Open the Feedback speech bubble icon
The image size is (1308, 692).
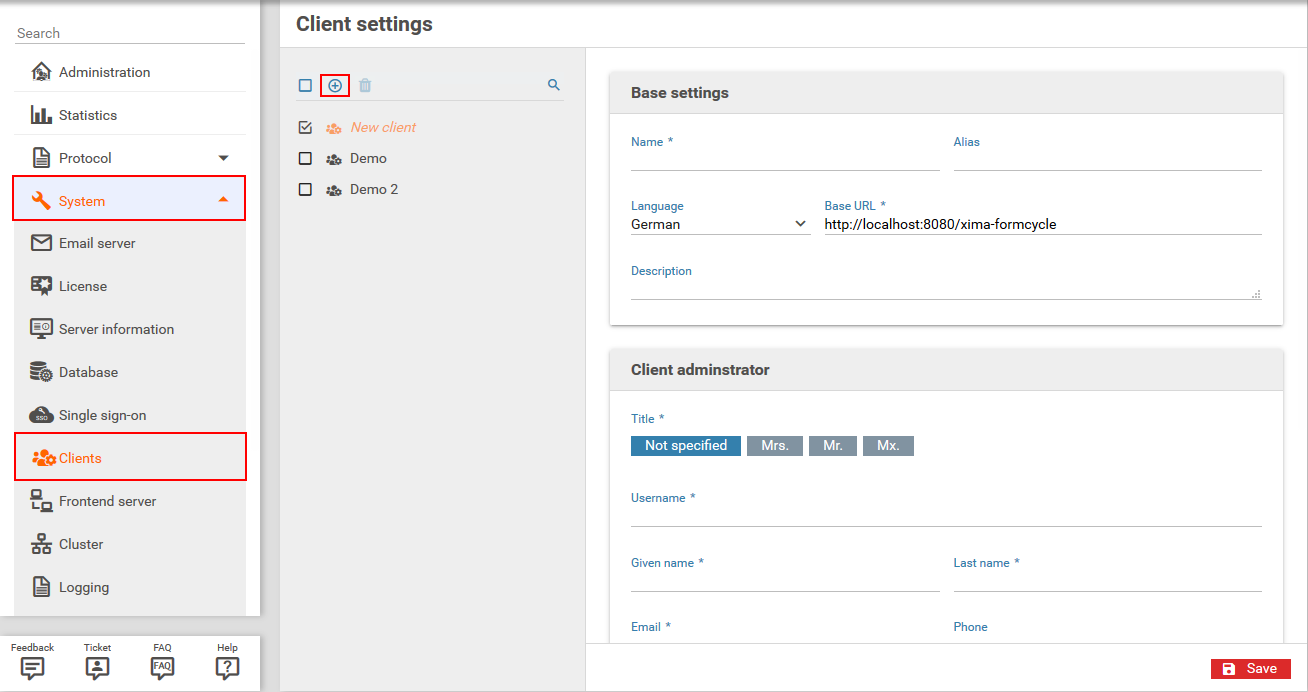32,668
